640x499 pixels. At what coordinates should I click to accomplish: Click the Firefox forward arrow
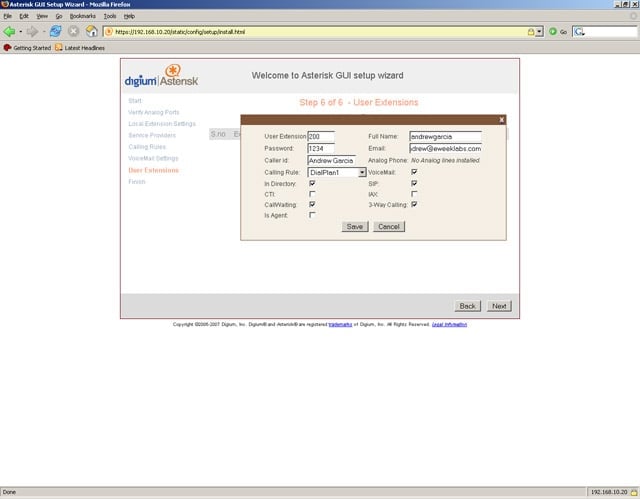pos(31,31)
